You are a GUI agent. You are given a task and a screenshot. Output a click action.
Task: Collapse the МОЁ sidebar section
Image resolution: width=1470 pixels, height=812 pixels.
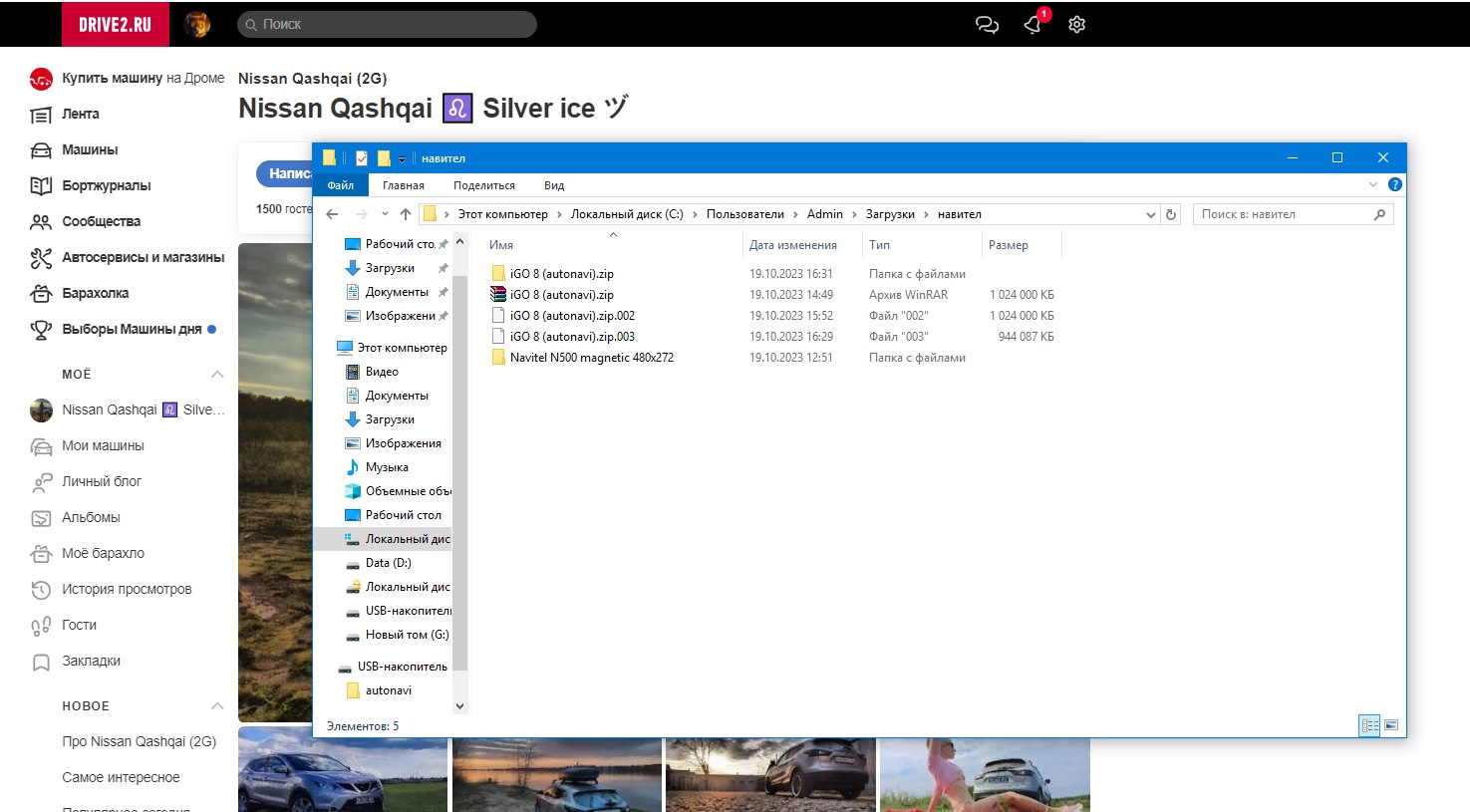click(x=217, y=375)
